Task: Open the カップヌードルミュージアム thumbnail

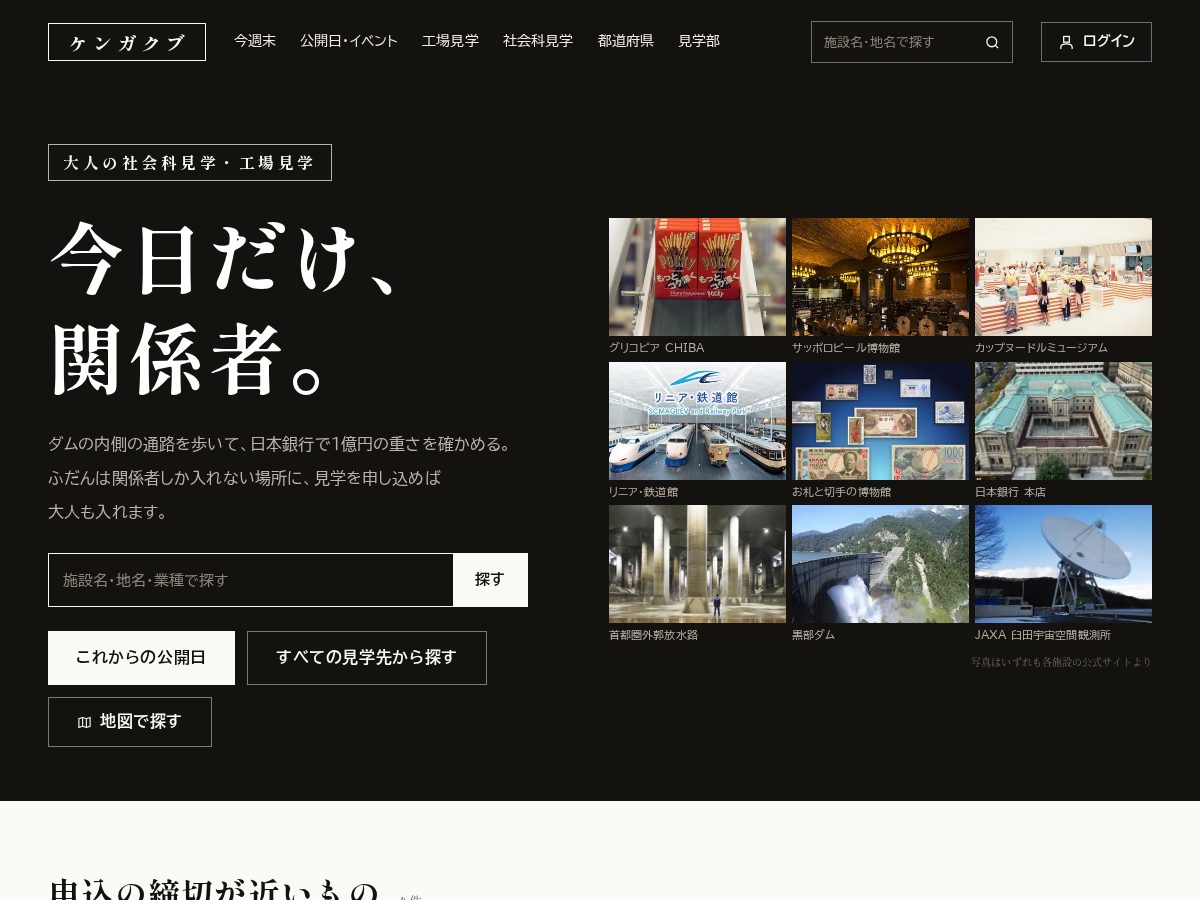Action: (x=1063, y=277)
